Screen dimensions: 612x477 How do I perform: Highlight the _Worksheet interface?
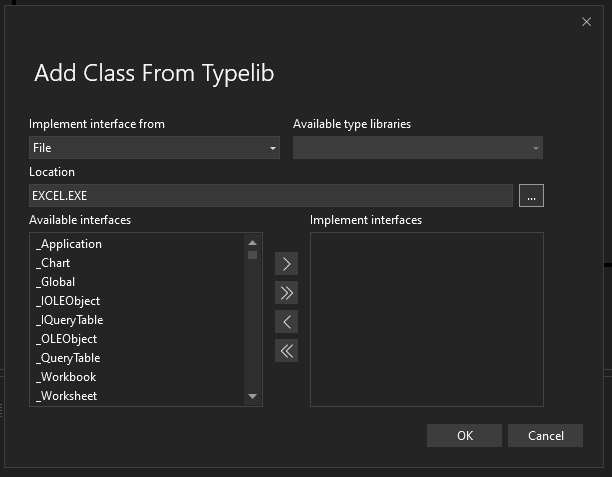[69, 396]
